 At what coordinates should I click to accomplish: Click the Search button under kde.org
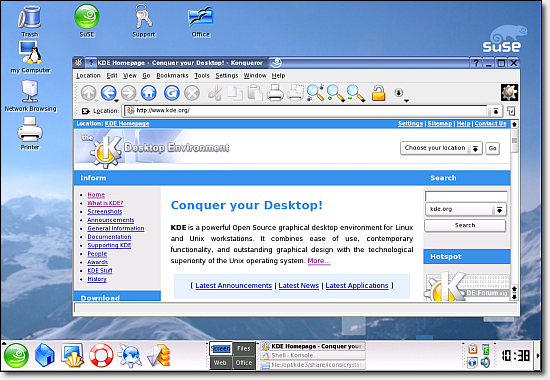(x=465, y=225)
